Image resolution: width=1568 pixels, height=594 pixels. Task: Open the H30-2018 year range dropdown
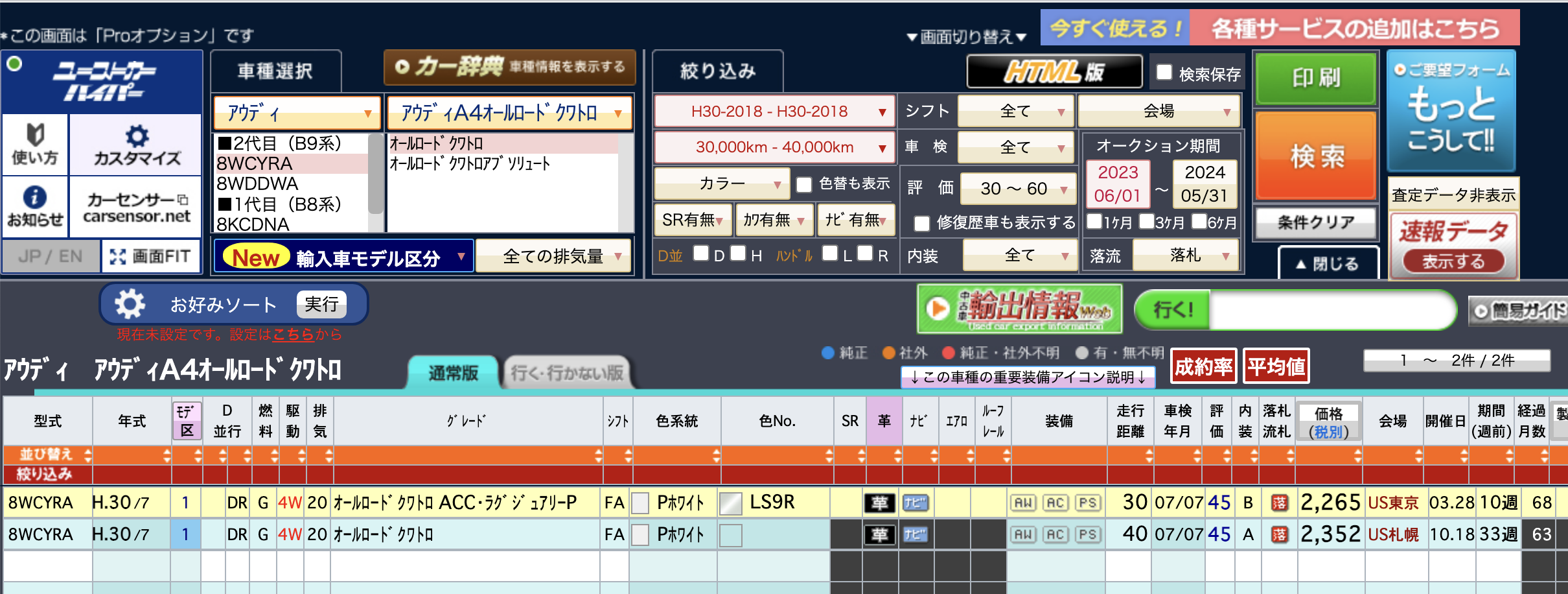tap(775, 112)
